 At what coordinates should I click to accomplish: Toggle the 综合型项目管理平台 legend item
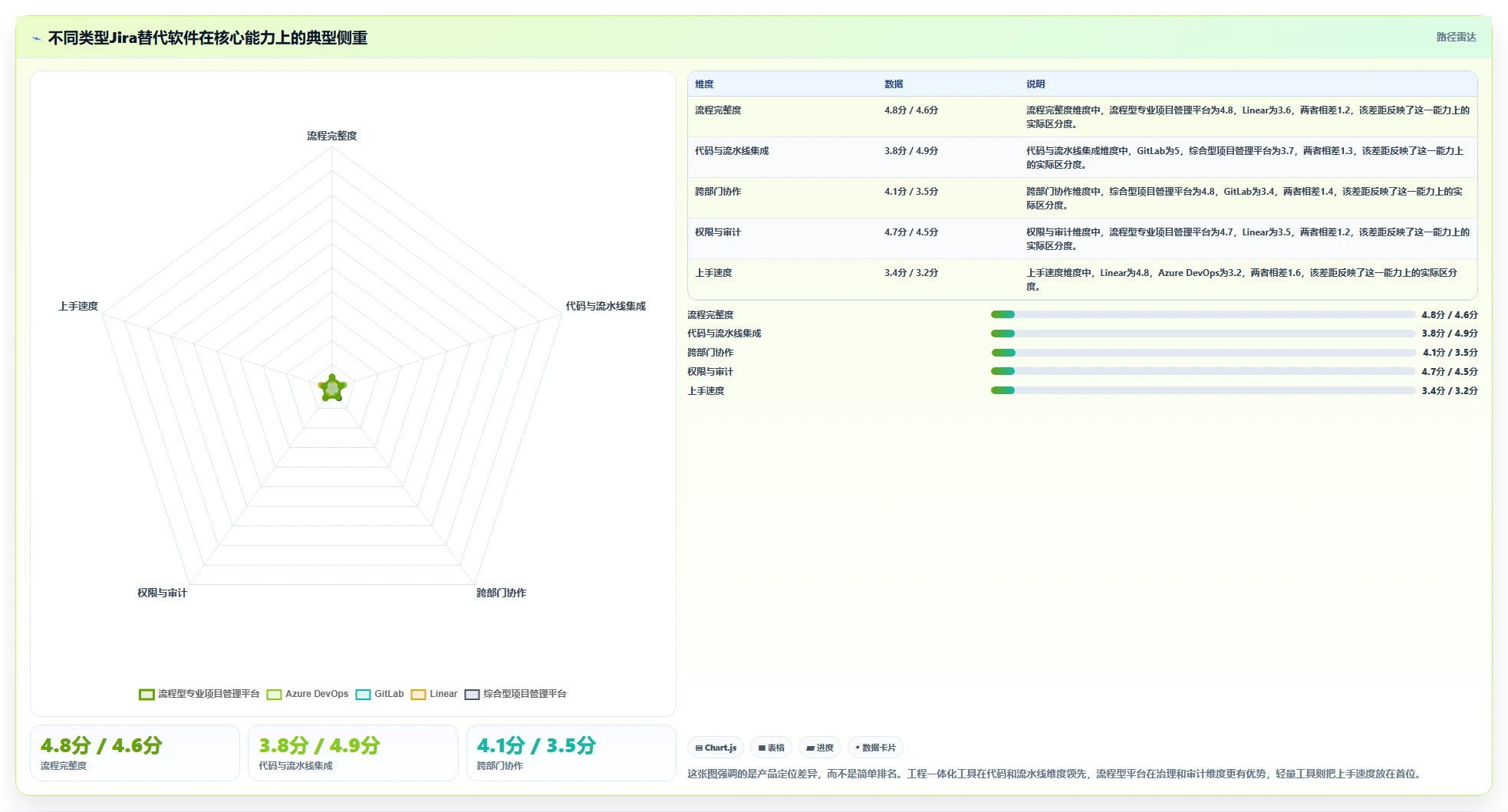(515, 694)
